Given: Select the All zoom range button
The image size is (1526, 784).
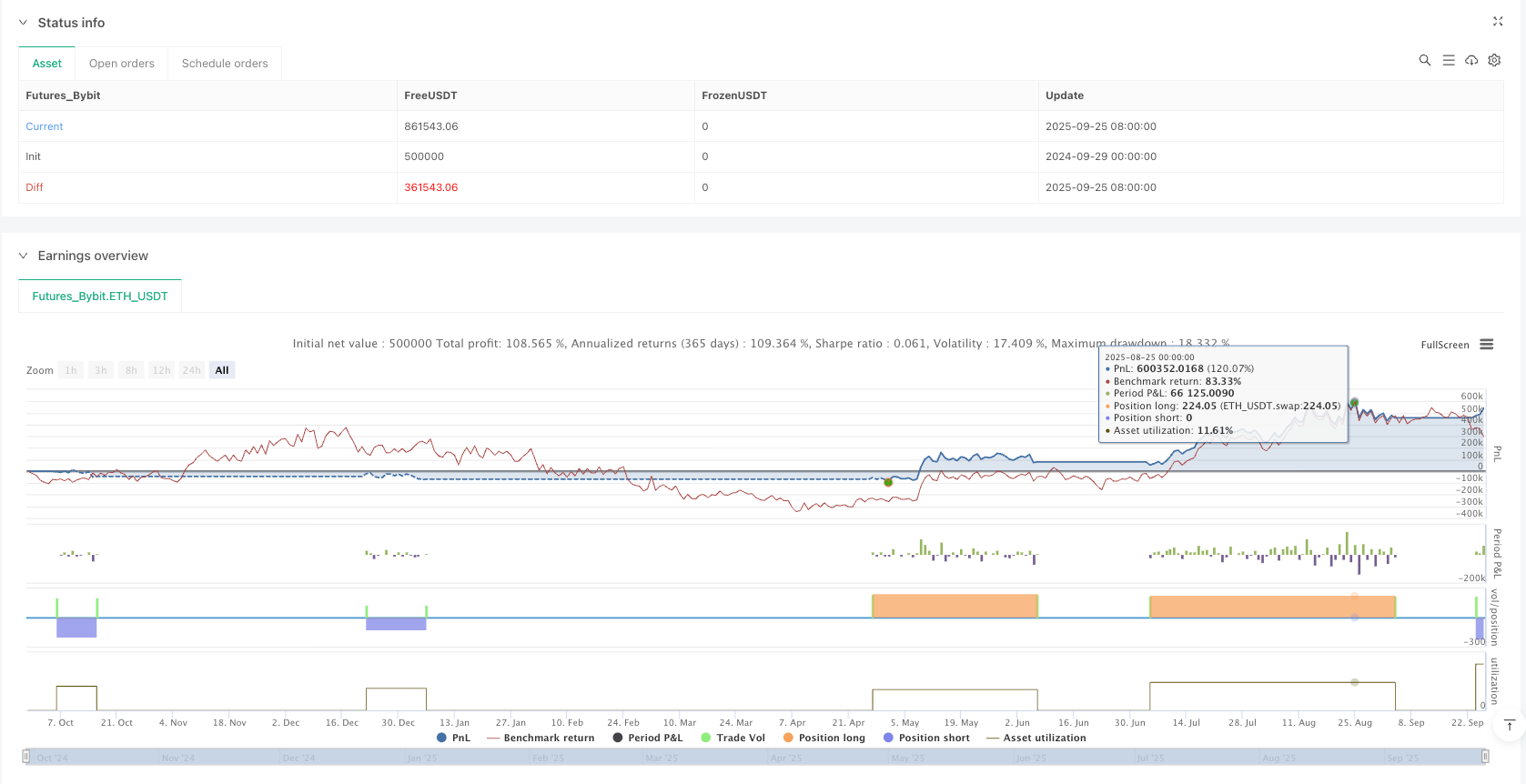Looking at the screenshot, I should [x=222, y=370].
